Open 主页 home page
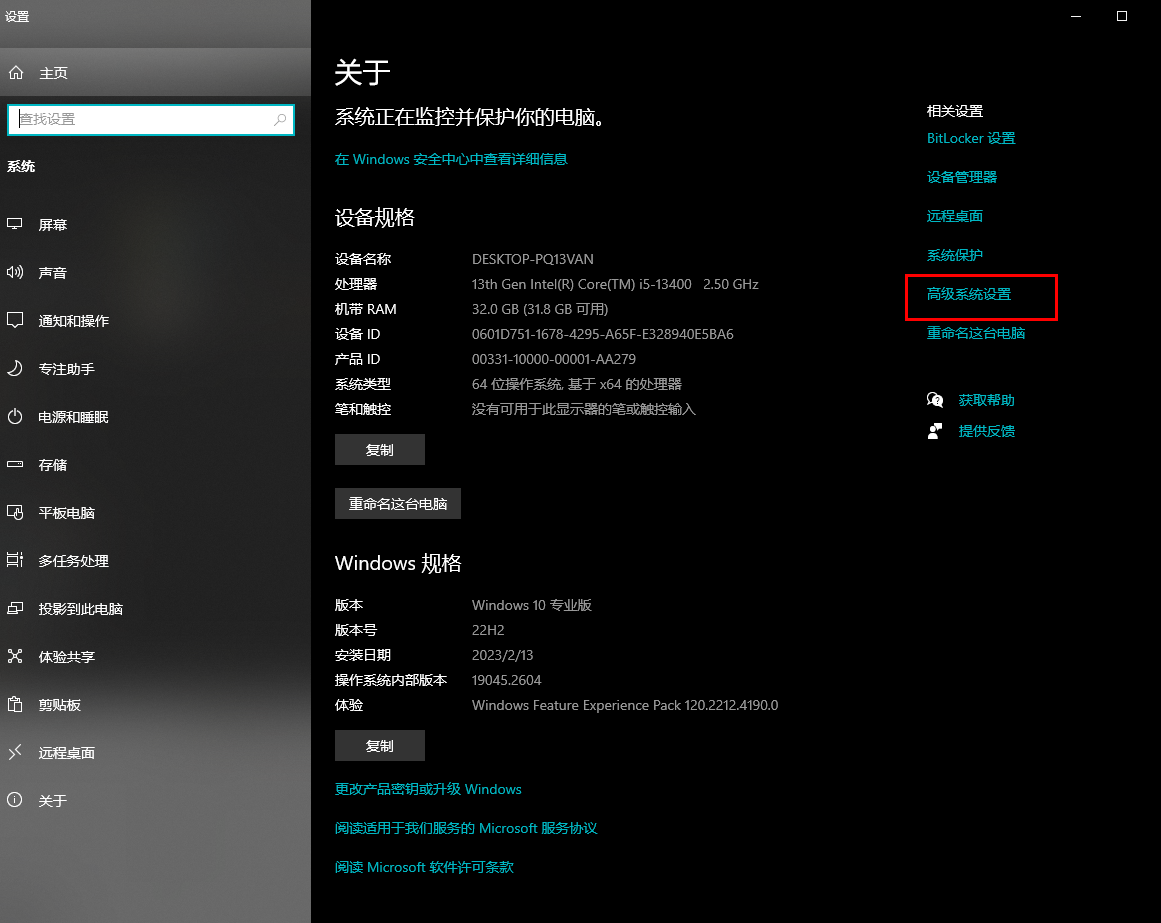Viewport: 1161px width, 923px height. point(155,73)
